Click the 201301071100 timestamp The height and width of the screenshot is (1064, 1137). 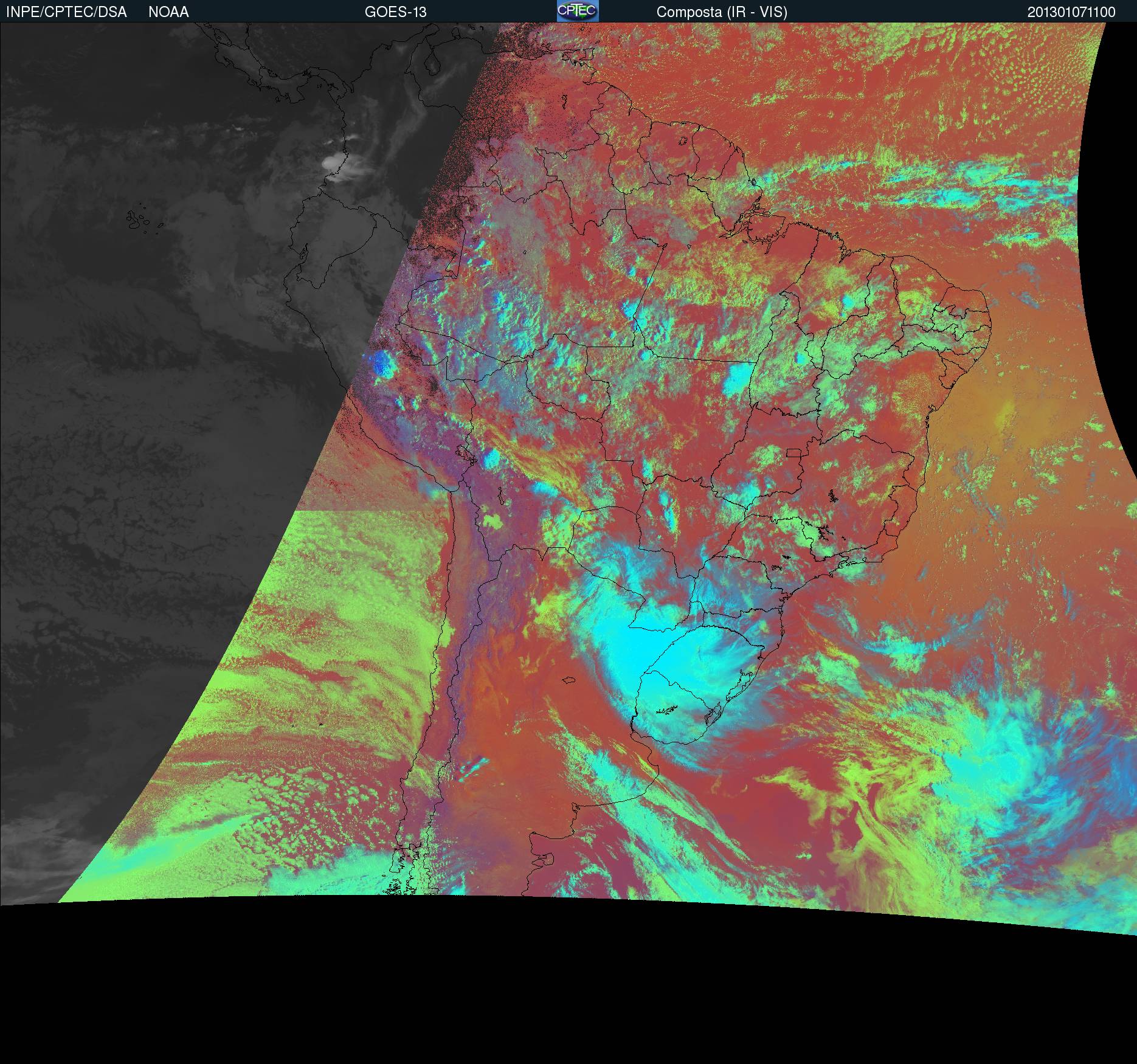tap(1071, 12)
